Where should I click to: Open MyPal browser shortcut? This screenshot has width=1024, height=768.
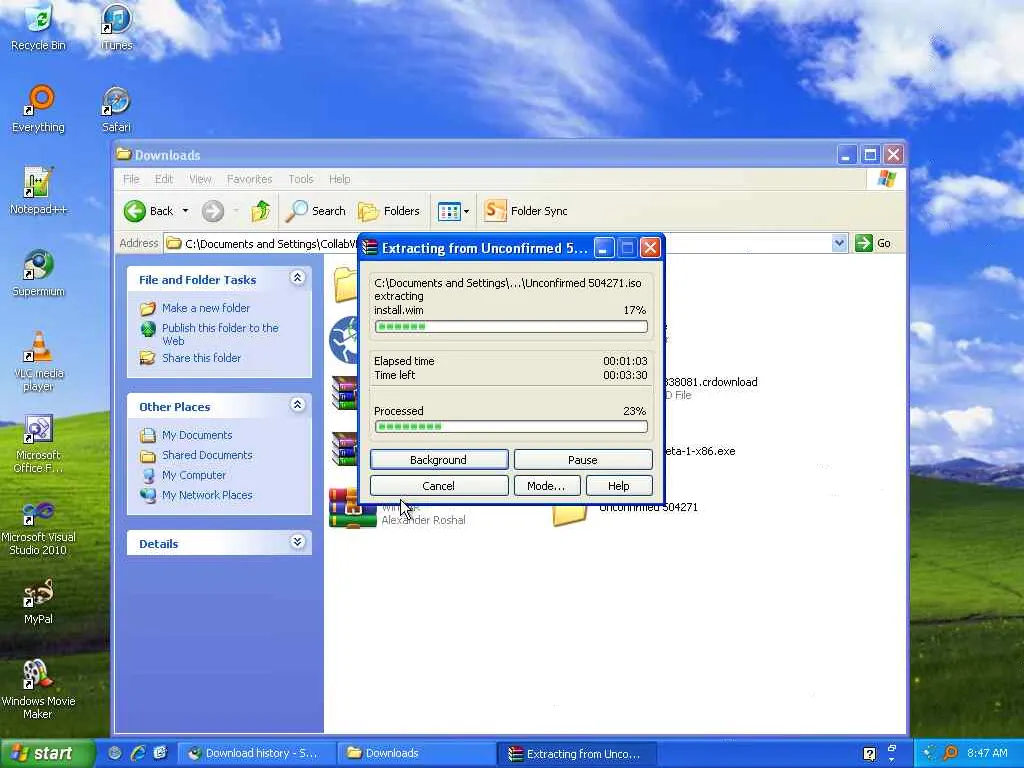[x=38, y=601]
